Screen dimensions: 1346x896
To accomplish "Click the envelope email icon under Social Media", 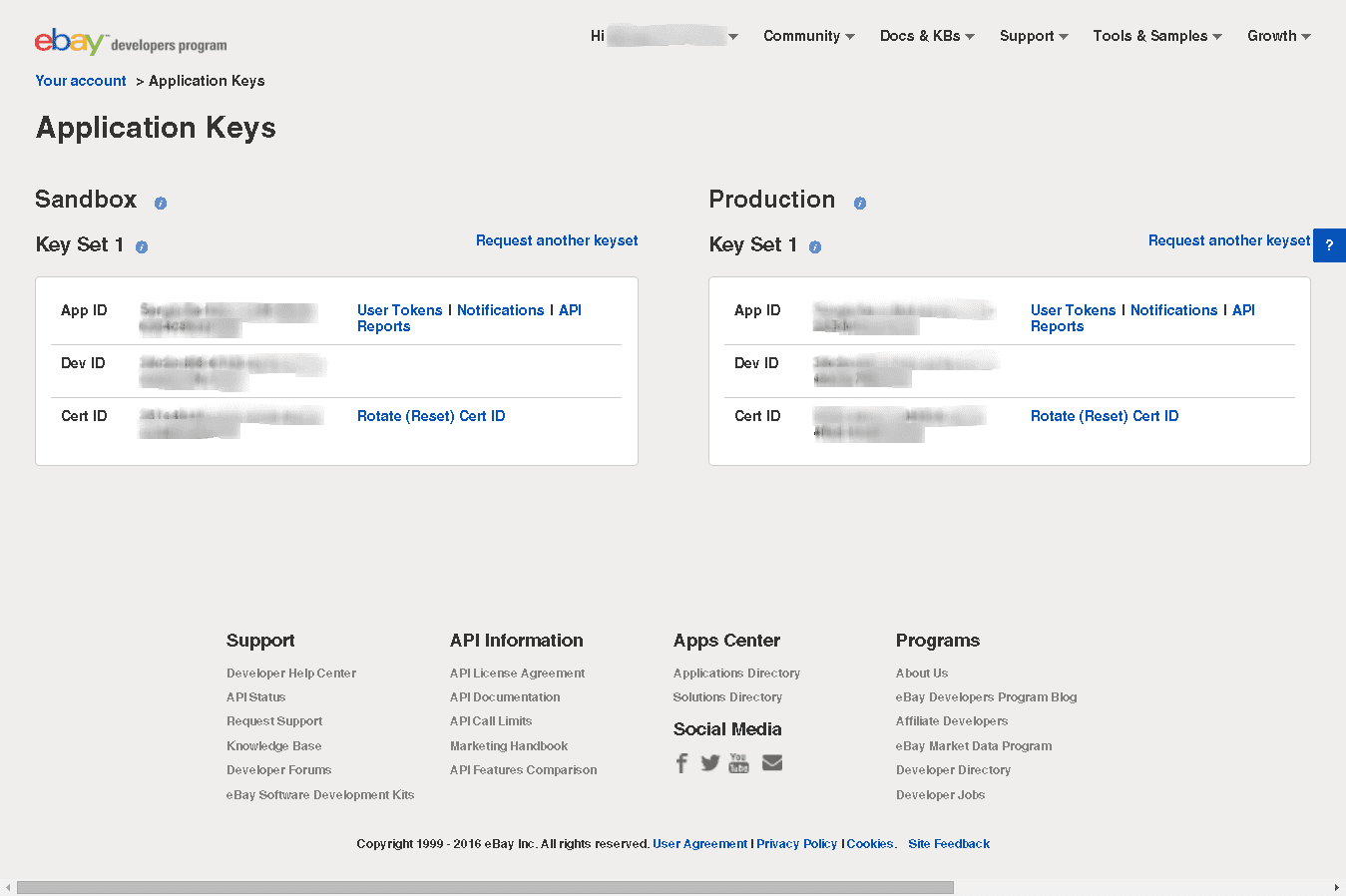I will pyautogui.click(x=771, y=762).
